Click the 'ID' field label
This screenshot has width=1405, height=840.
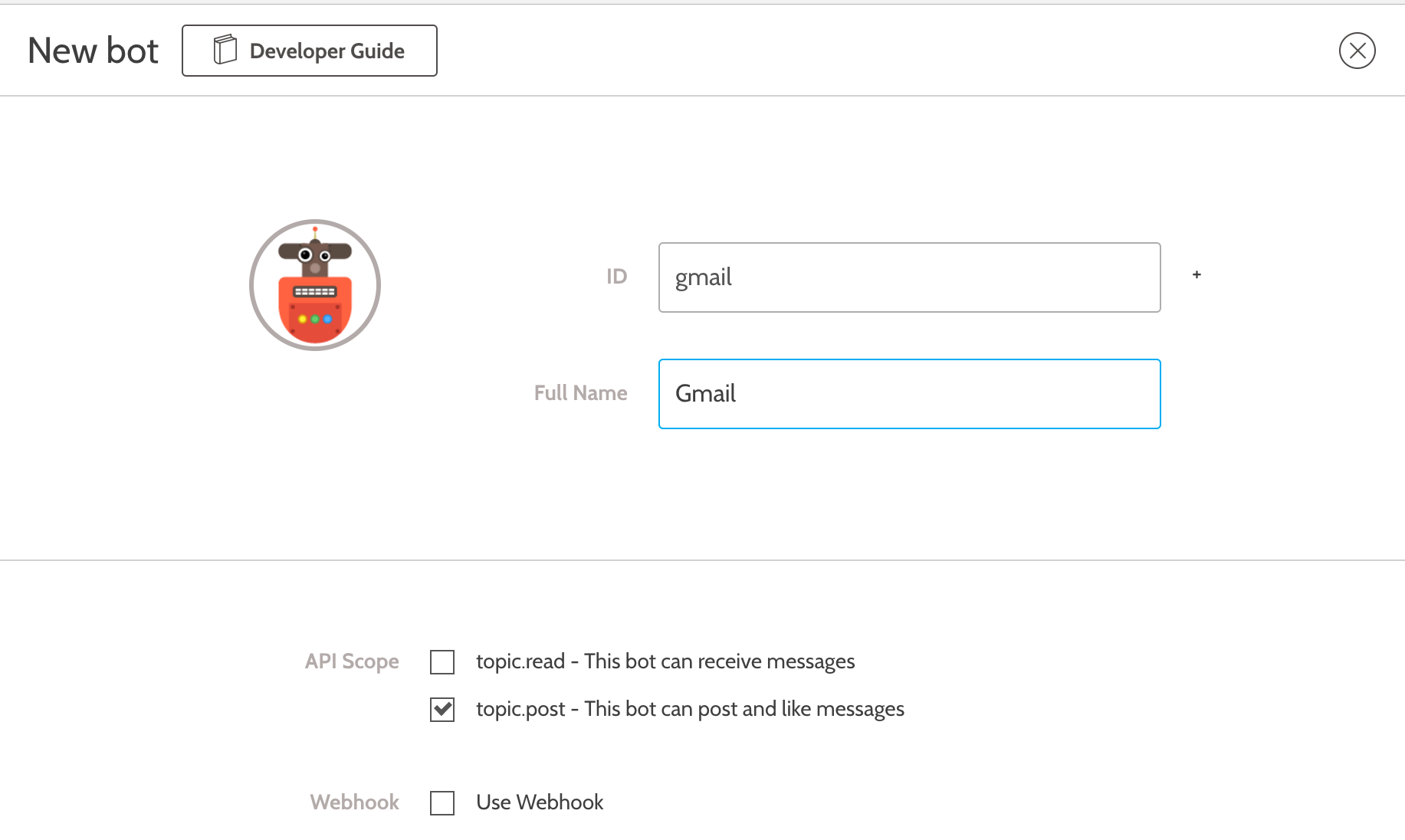(616, 277)
